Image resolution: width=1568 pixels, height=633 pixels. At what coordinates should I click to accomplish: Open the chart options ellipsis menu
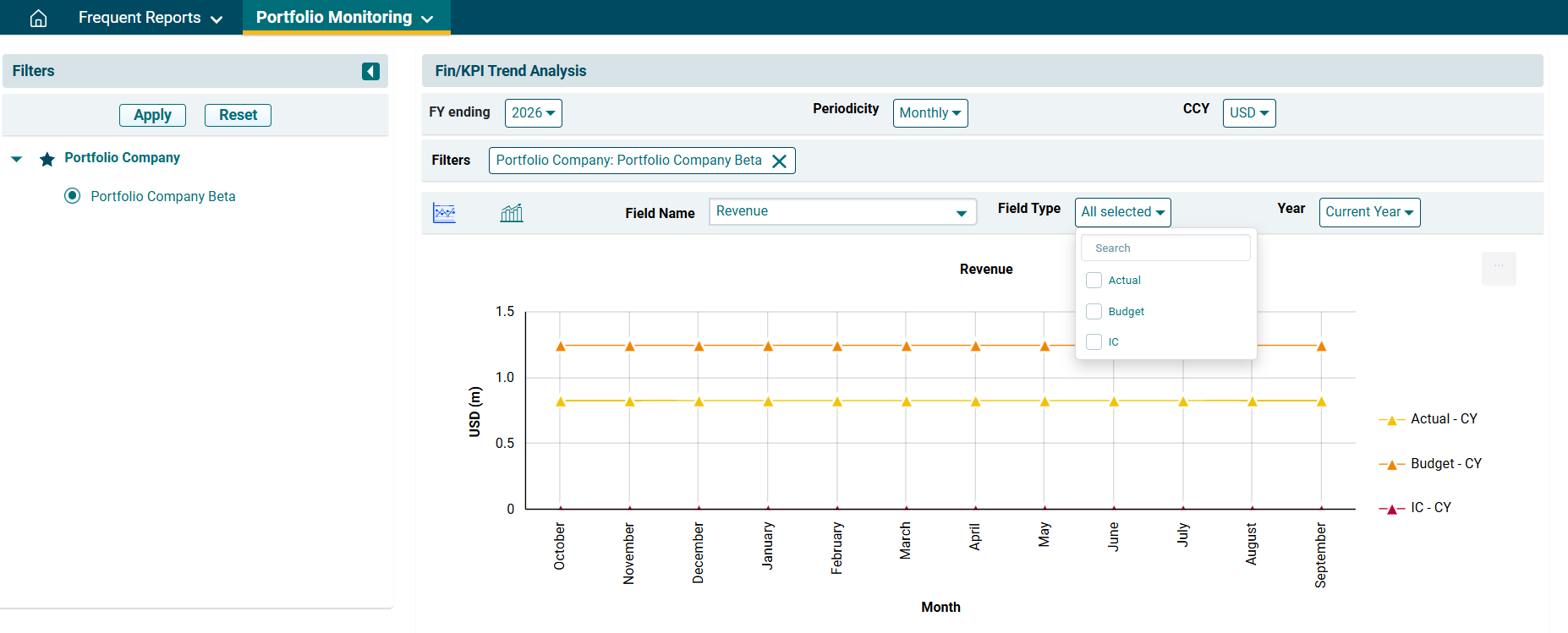click(x=1498, y=268)
